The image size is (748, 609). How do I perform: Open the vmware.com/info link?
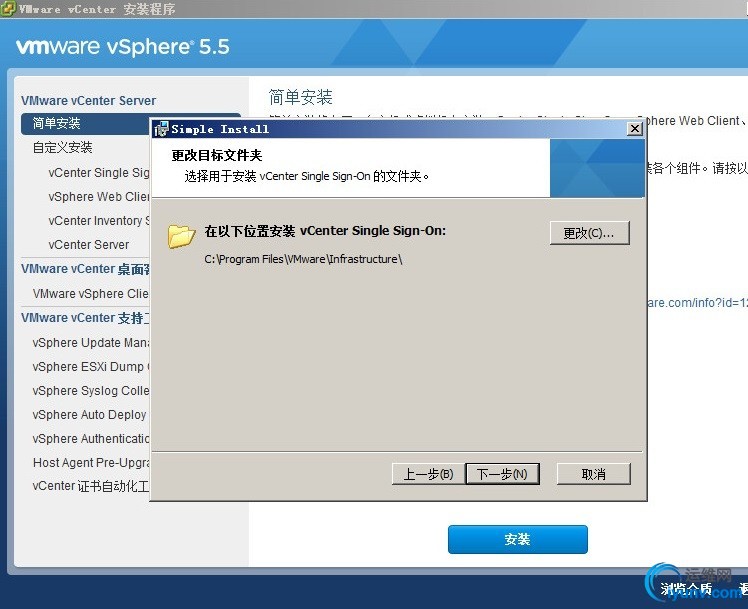coord(697,303)
